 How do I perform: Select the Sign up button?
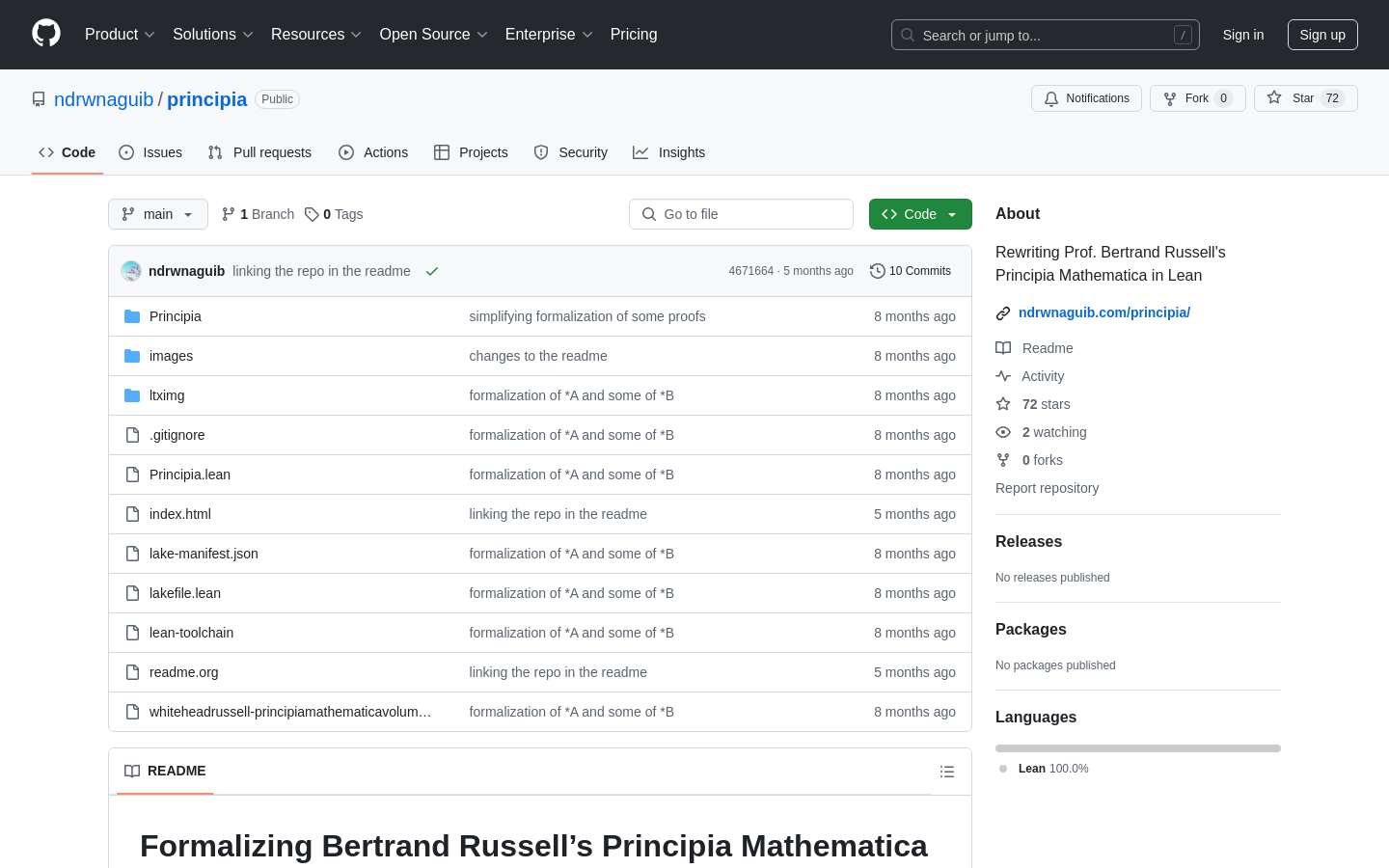click(x=1322, y=35)
